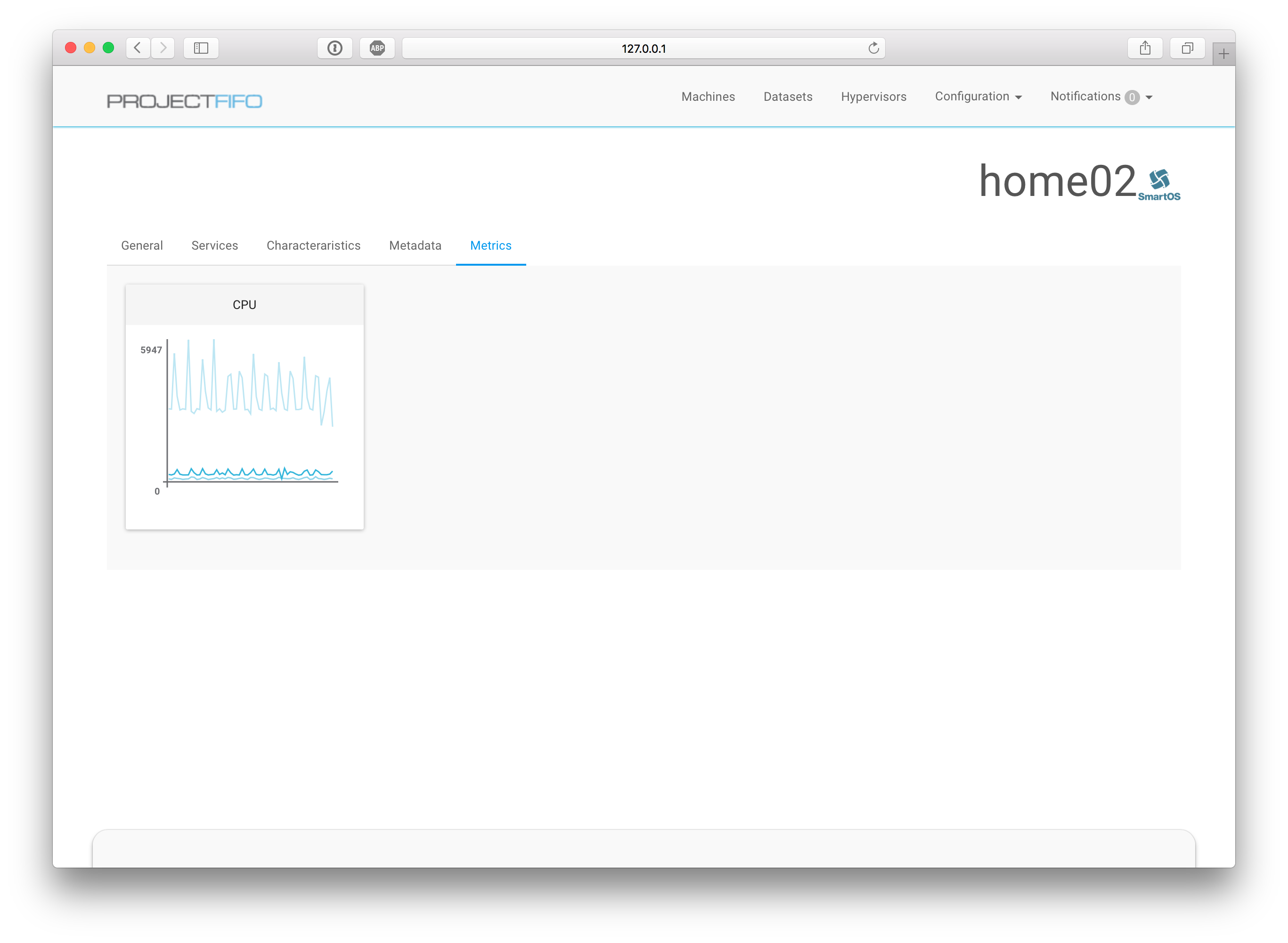The width and height of the screenshot is (1288, 943).
Task: Click the browser forward arrow button
Action: 163,48
